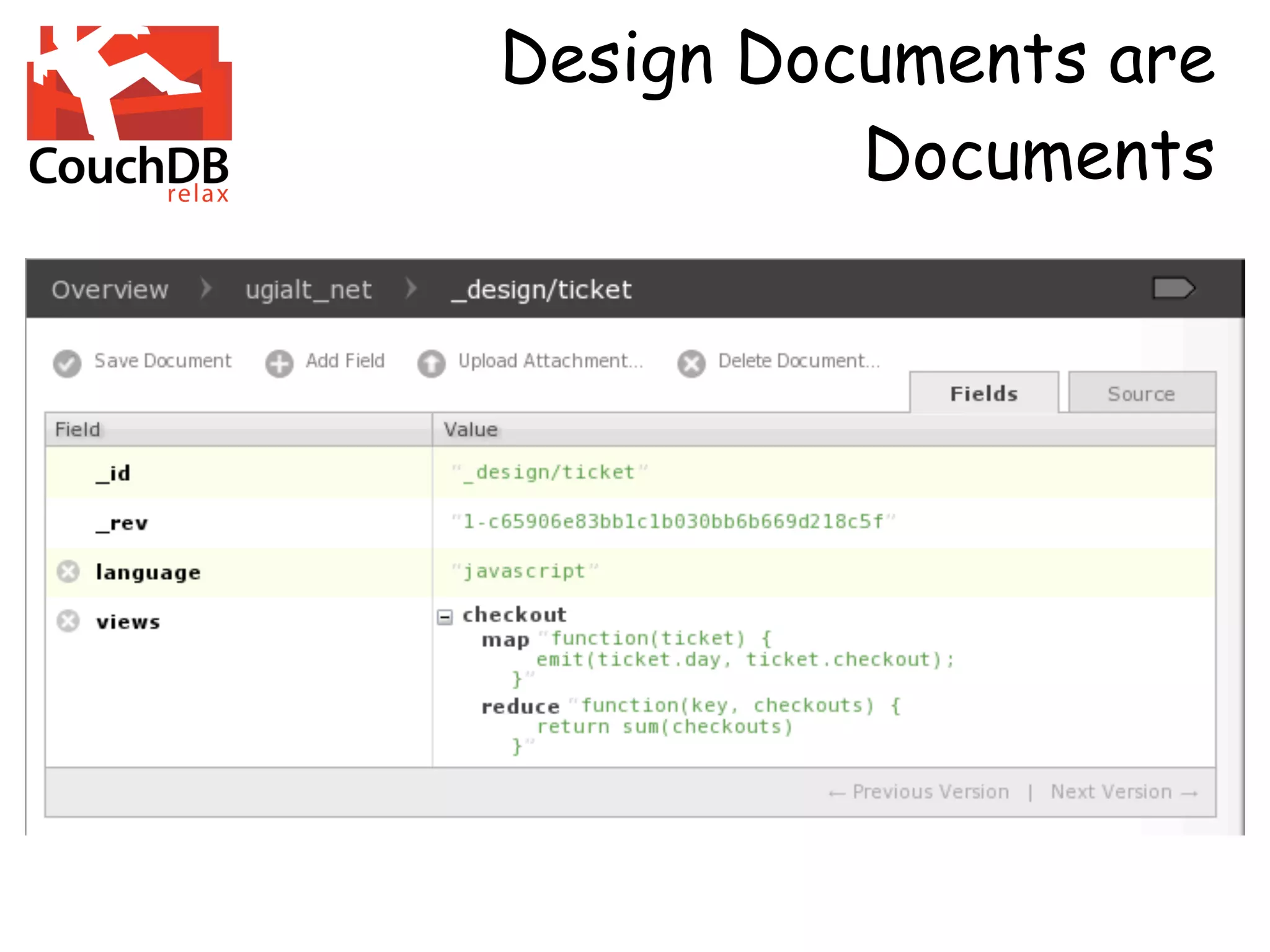1270x952 pixels.
Task: Click the first breadcrumb chevron after Overview
Action: [206, 289]
